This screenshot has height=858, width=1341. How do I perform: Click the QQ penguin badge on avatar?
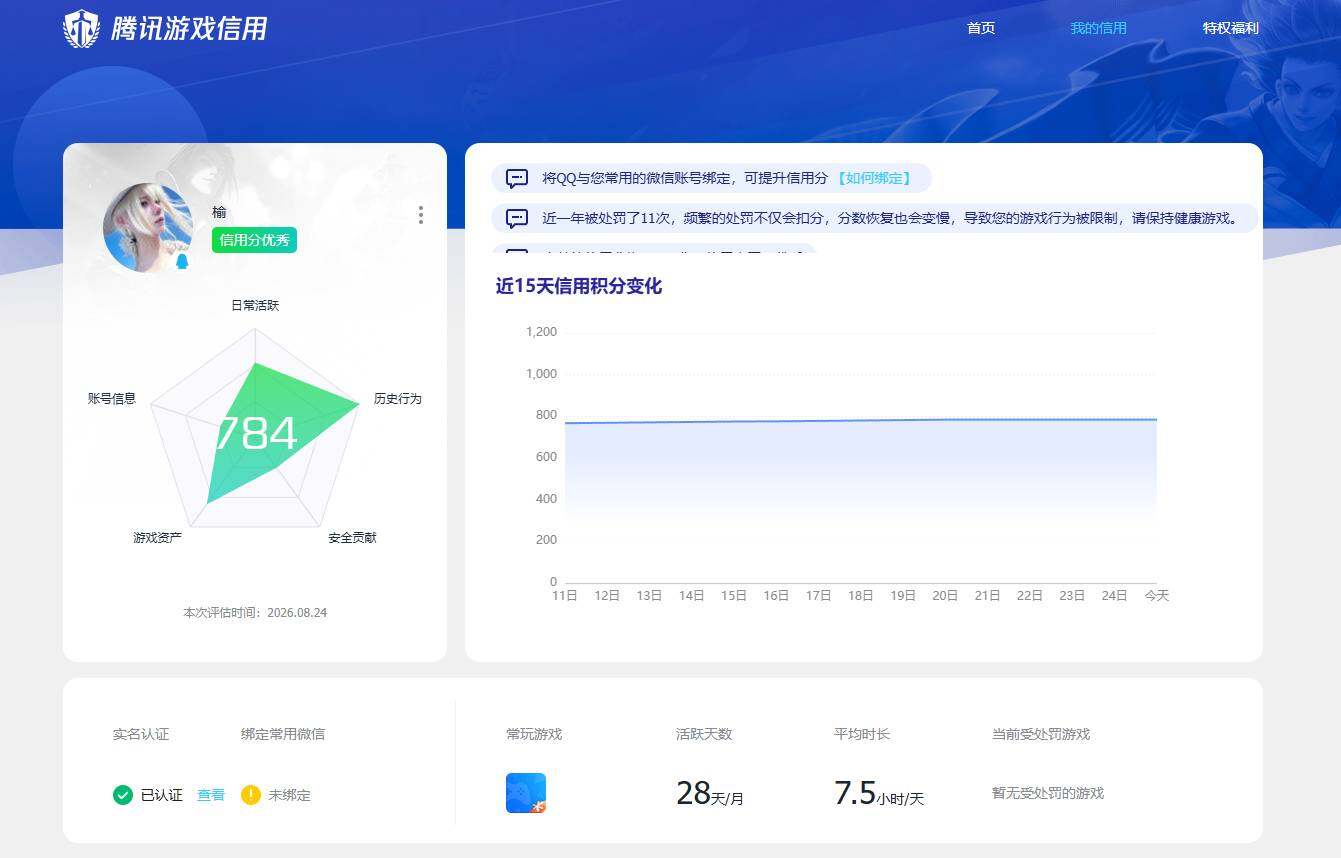point(182,262)
